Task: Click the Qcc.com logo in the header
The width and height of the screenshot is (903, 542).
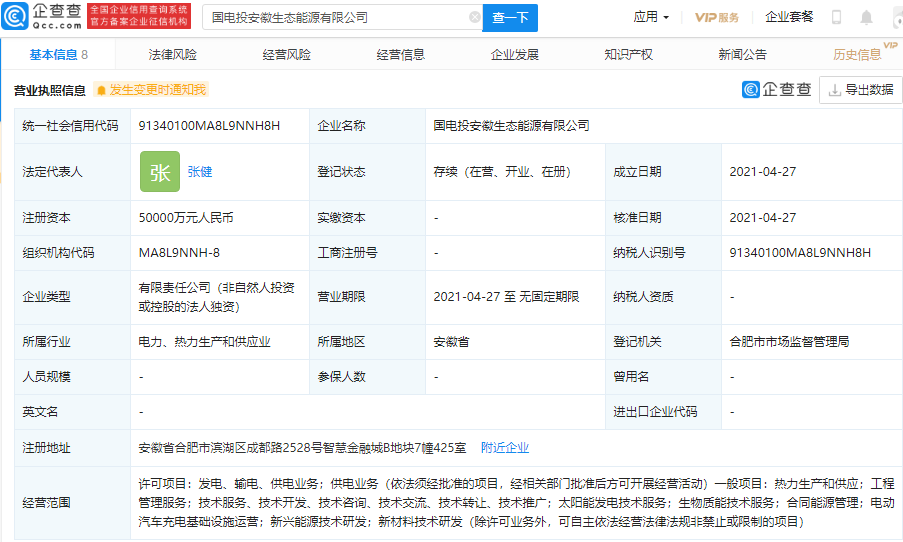Action: (x=43, y=17)
